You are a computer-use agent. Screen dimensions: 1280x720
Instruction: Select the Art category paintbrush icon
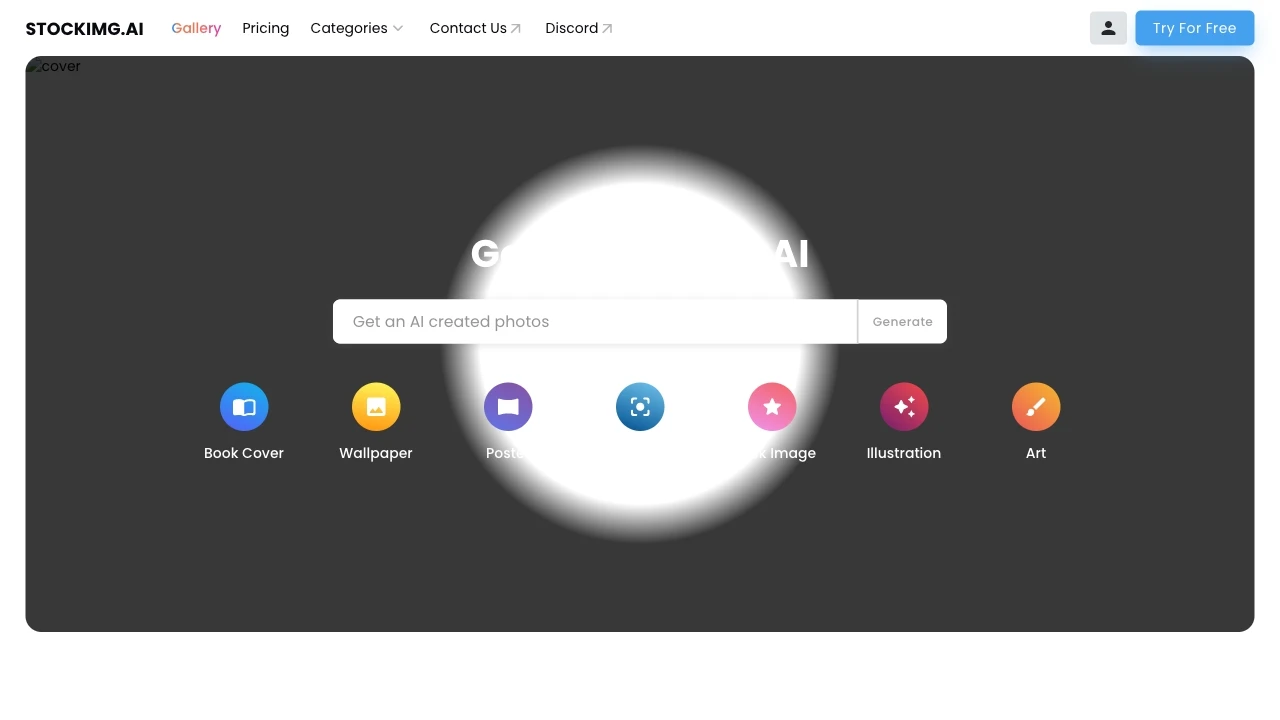tap(1036, 406)
